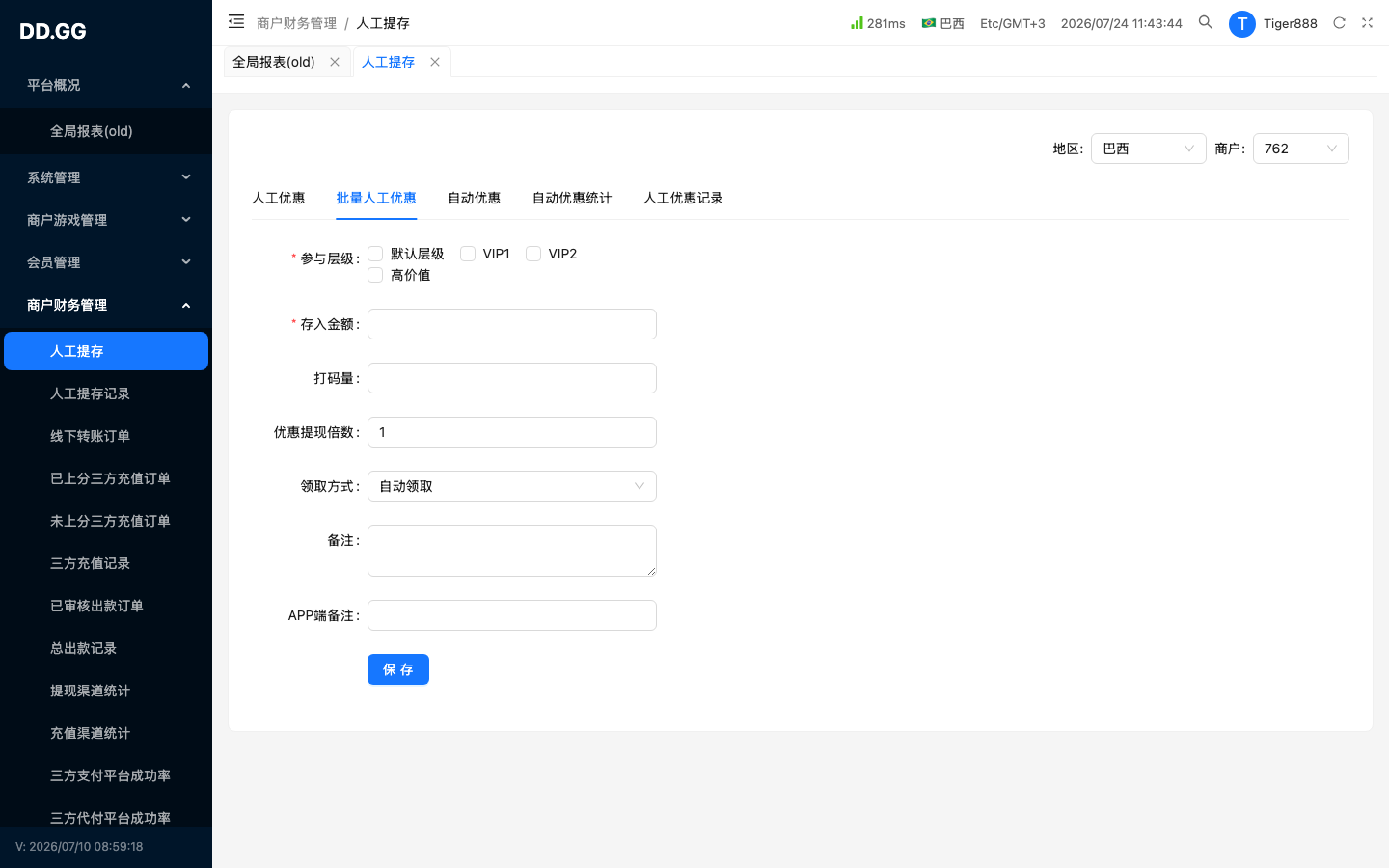Screen dimensions: 1389x868
Task: Select the 批量人工优惠 tab
Action: [376, 198]
